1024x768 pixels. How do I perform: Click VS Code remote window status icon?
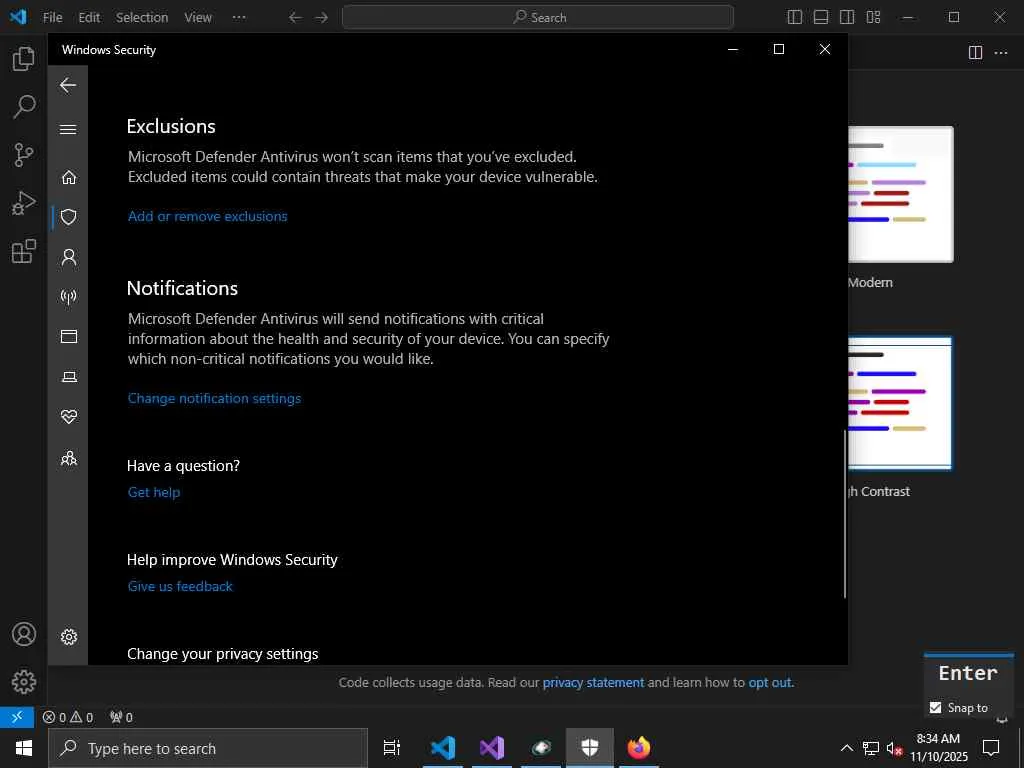[x=17, y=717]
